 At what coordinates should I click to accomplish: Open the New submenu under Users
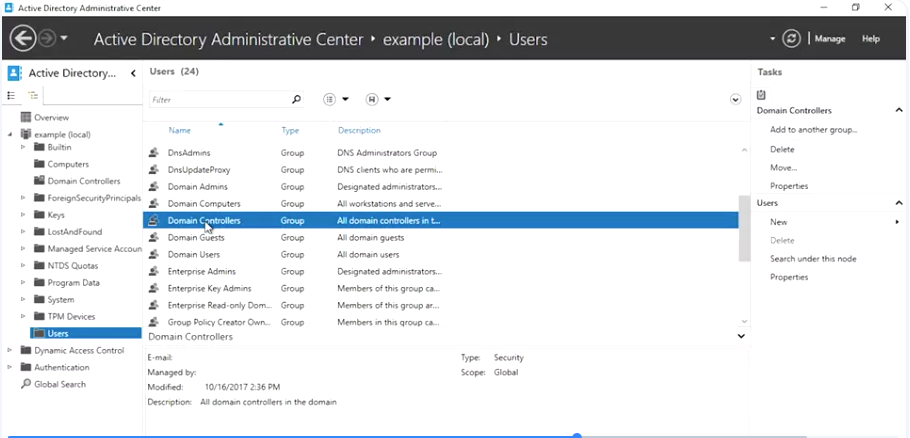[778, 222]
